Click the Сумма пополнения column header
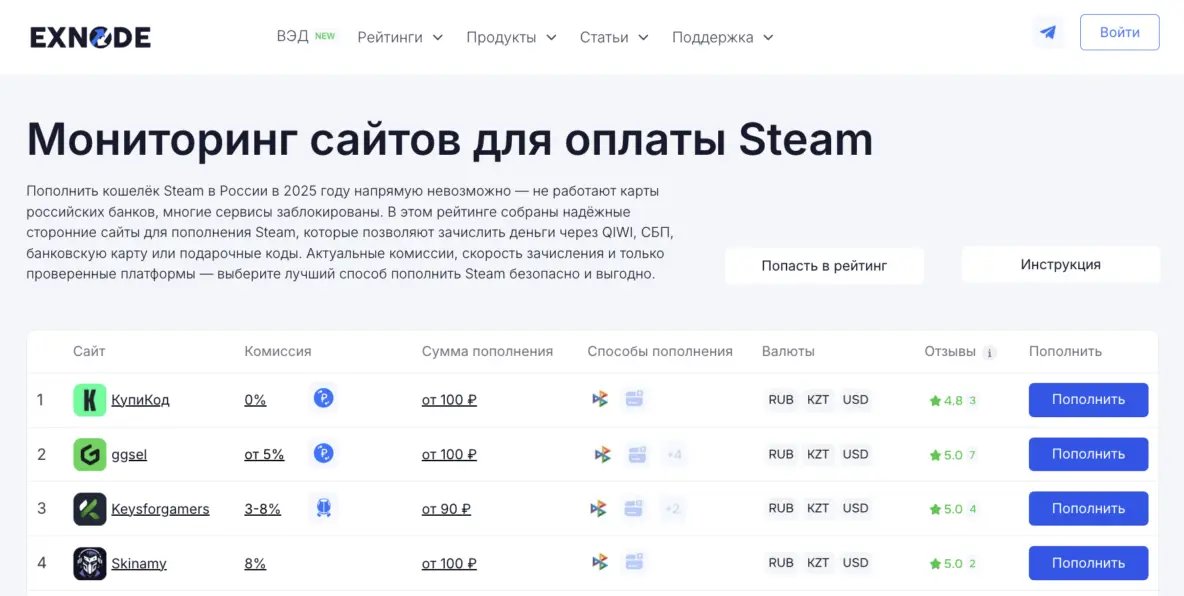The image size is (1184, 596). (487, 351)
